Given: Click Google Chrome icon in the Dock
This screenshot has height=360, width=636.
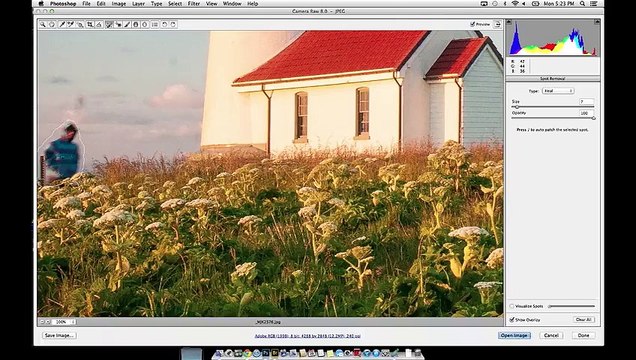Looking at the screenshot, I should pyautogui.click(x=247, y=354).
